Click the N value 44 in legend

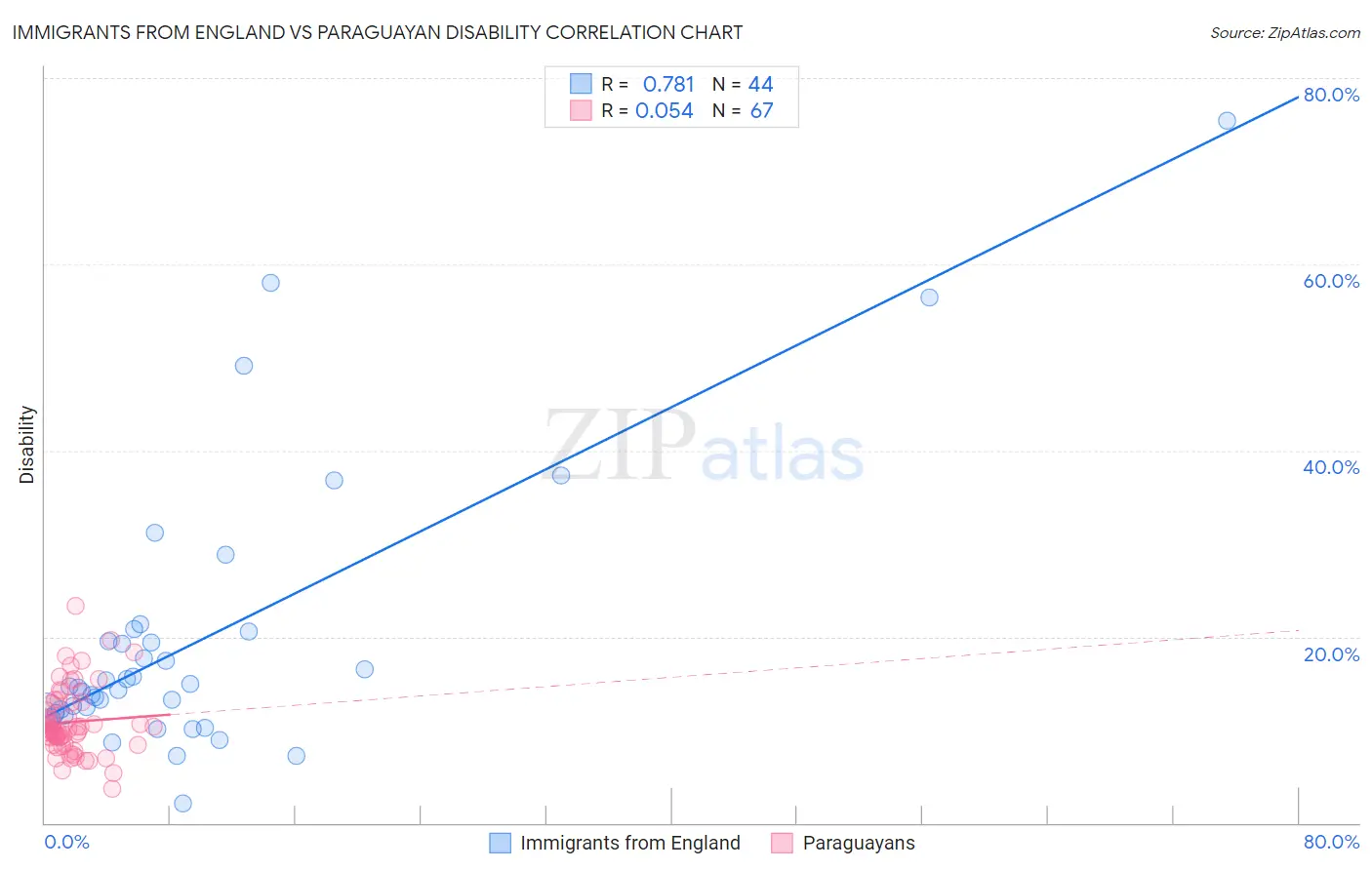point(760,85)
